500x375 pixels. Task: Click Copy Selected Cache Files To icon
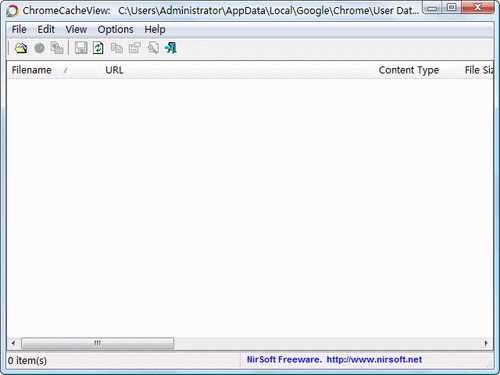coord(57,48)
